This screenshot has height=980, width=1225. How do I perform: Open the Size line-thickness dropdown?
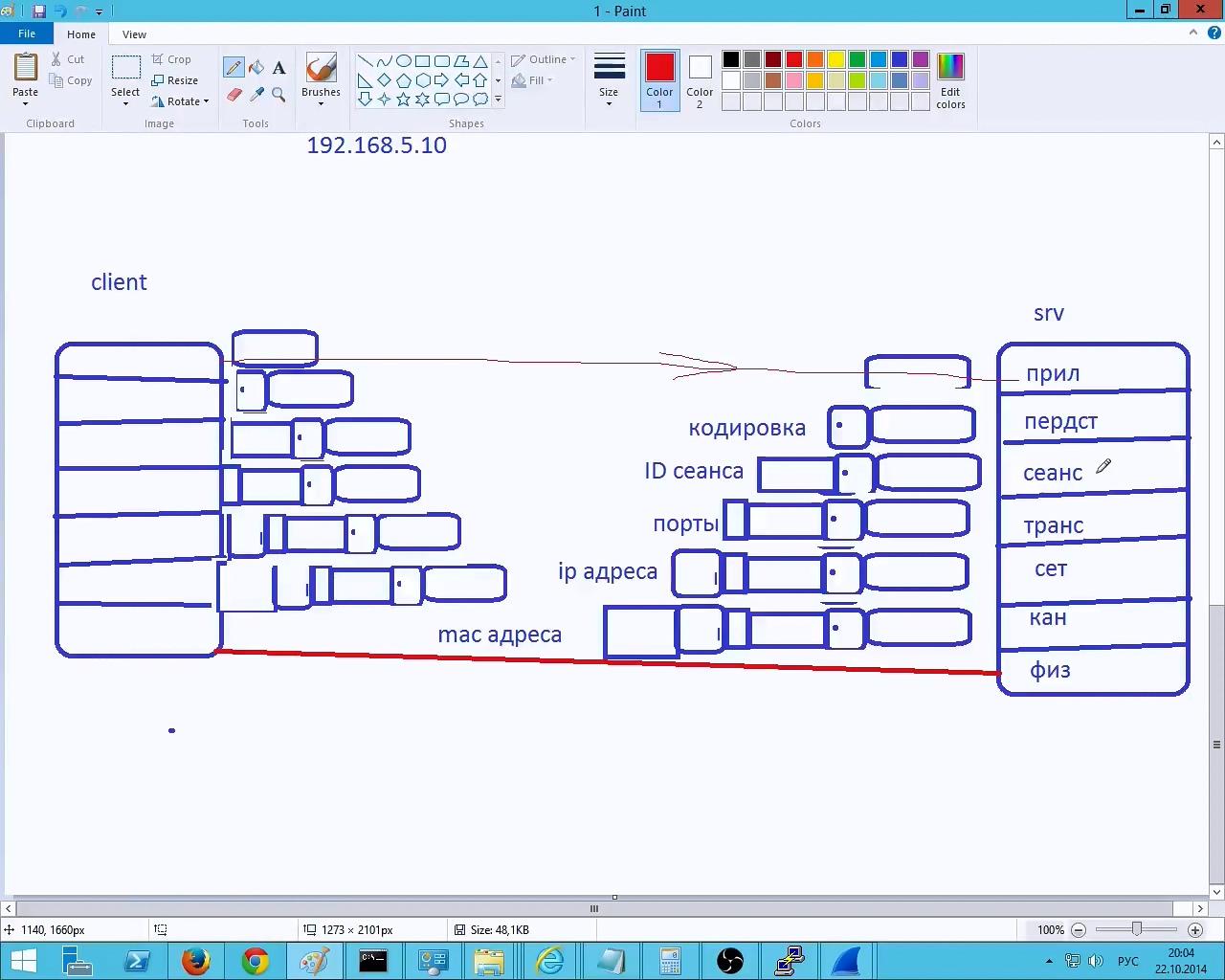coord(609,102)
